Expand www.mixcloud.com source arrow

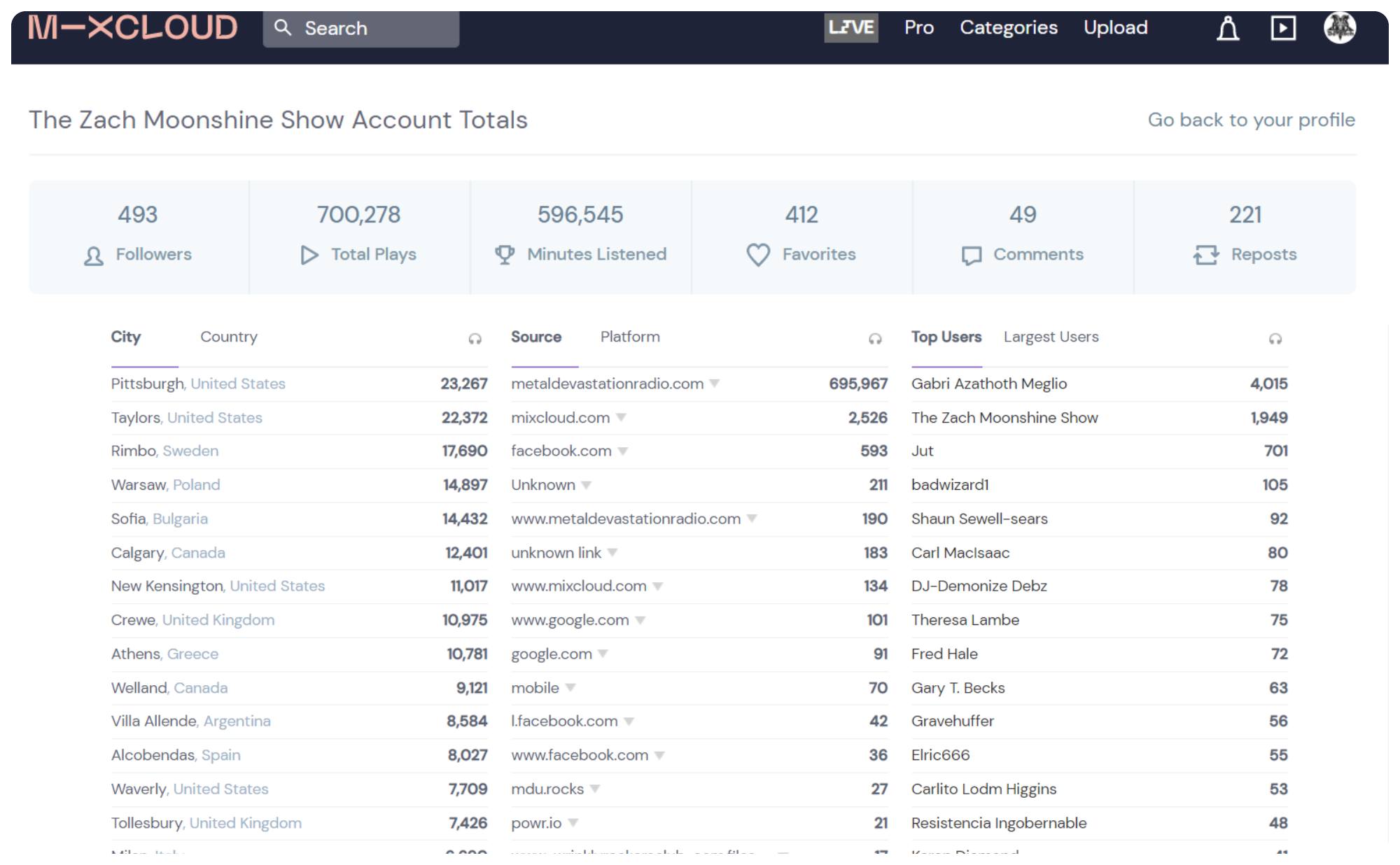[658, 586]
